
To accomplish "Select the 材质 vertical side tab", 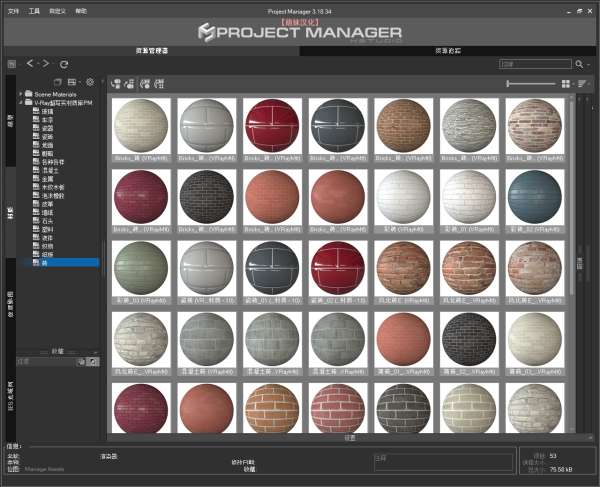I will [11, 213].
